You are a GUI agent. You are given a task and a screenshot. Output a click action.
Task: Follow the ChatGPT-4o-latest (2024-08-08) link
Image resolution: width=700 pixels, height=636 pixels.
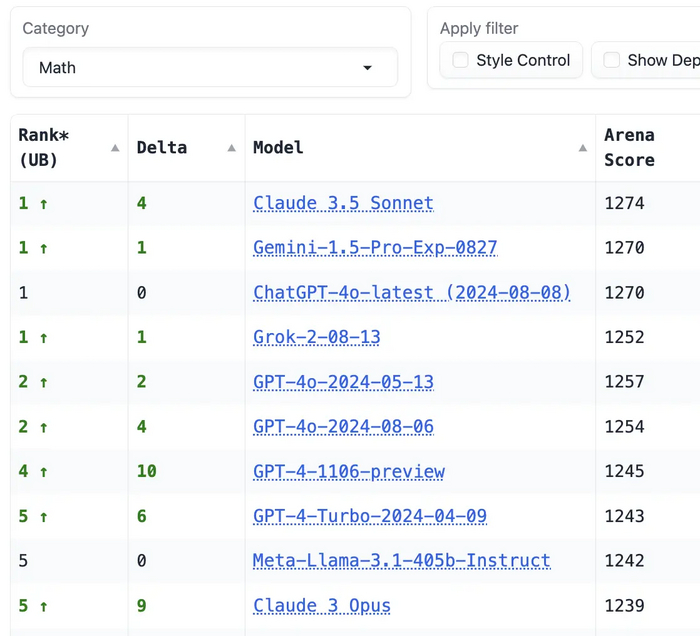click(412, 292)
